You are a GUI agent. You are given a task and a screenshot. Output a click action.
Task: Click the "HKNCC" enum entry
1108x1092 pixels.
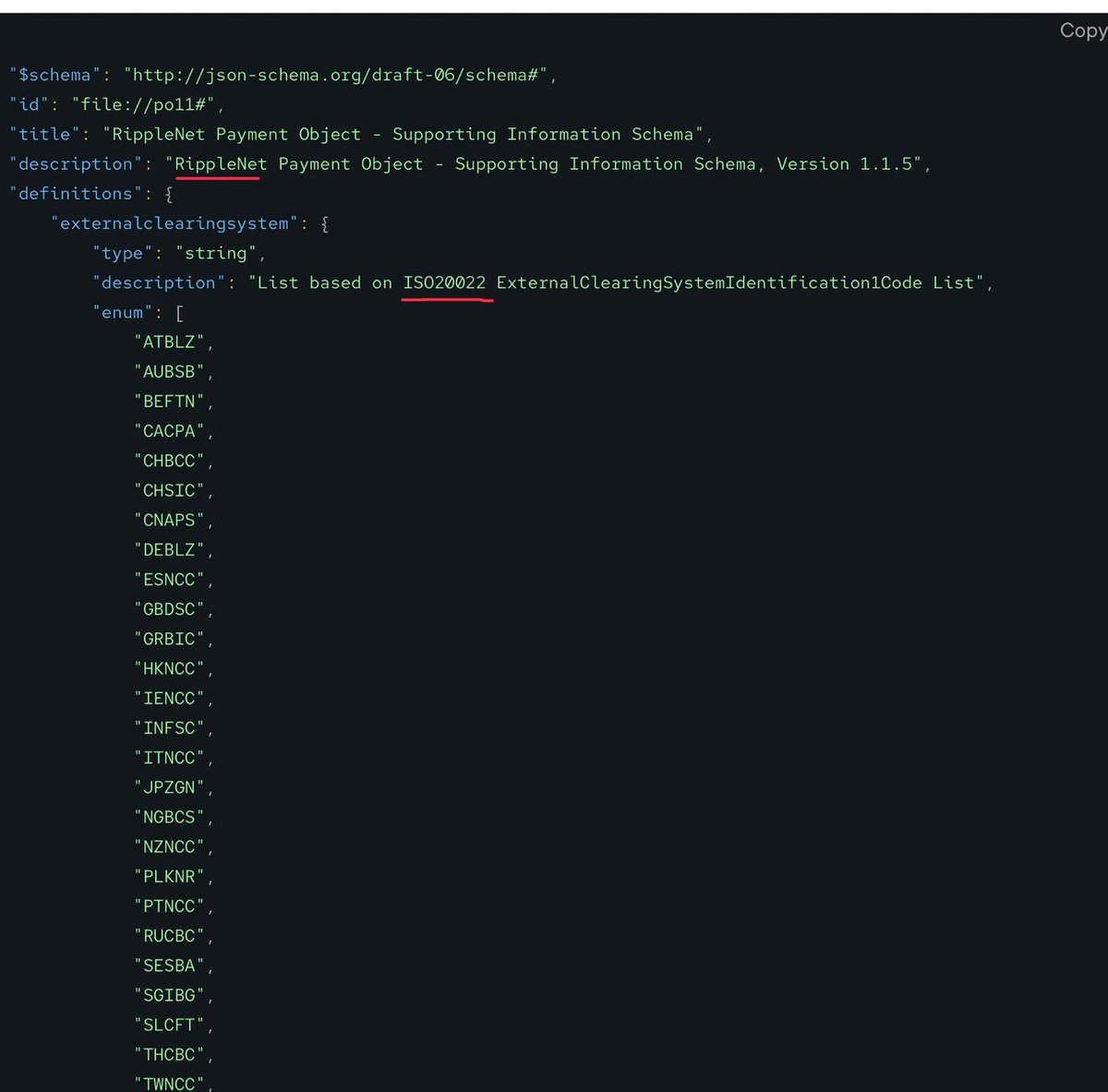click(x=169, y=668)
